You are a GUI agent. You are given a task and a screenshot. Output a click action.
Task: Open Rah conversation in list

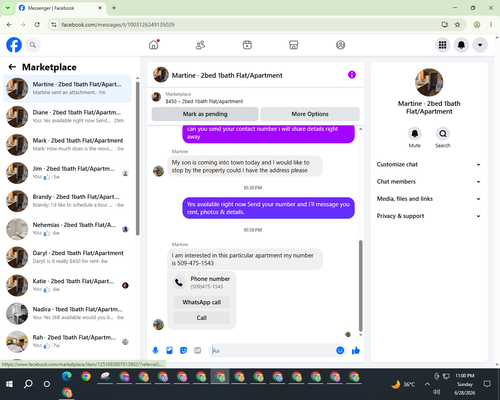click(67, 341)
